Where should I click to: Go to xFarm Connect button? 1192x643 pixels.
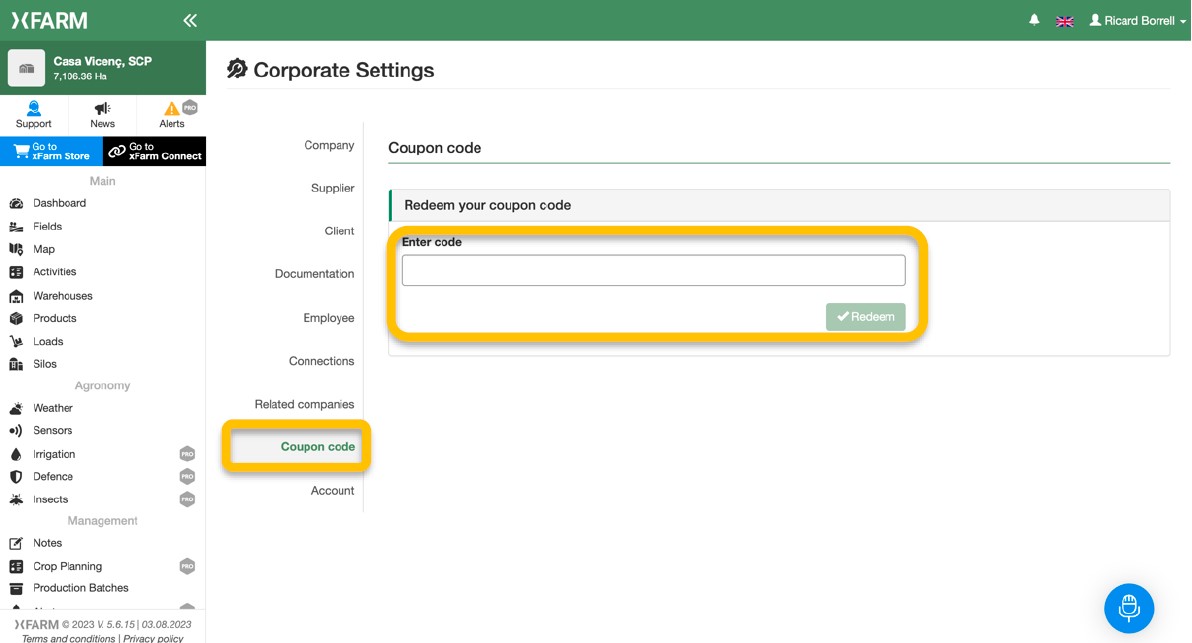(154, 151)
